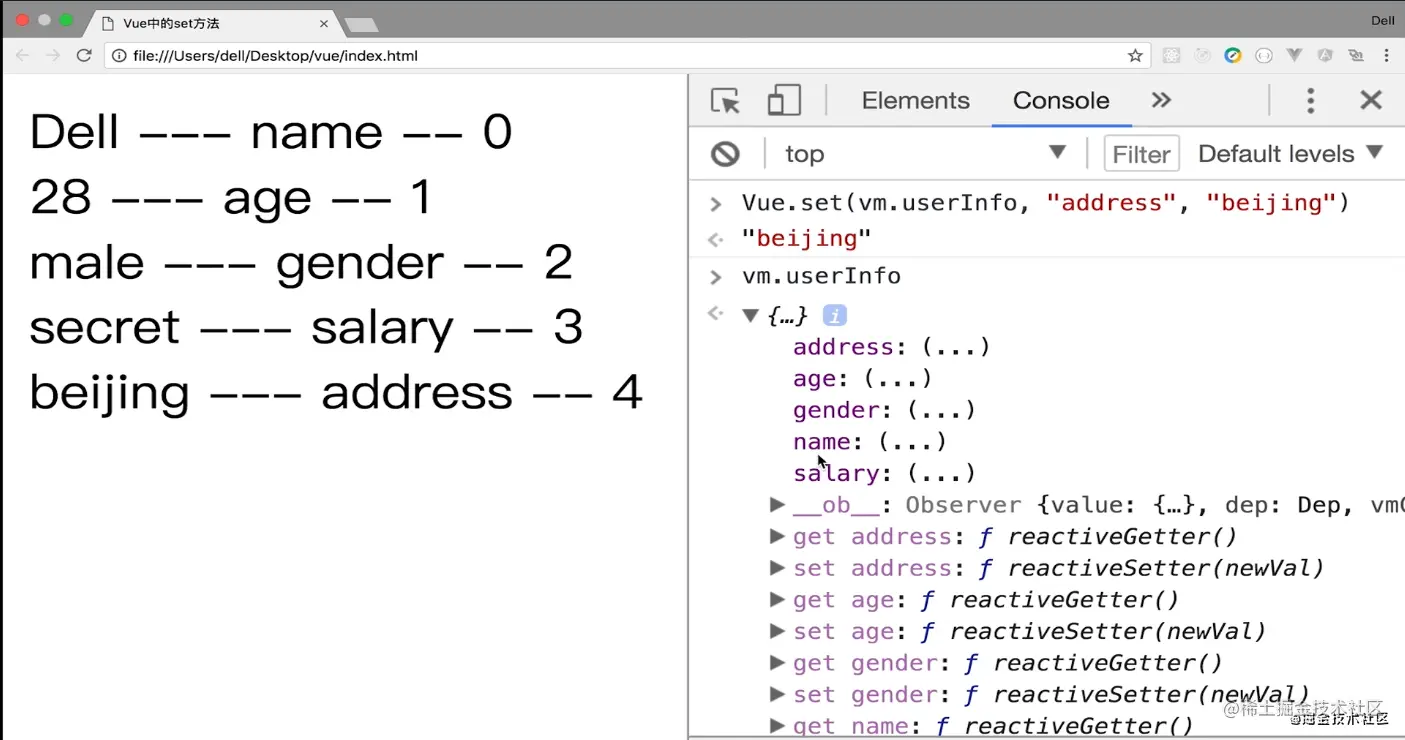Image resolution: width=1405 pixels, height=740 pixels.
Task: Expand the 'set address' reactiveSetter entry
Action: tap(777, 569)
